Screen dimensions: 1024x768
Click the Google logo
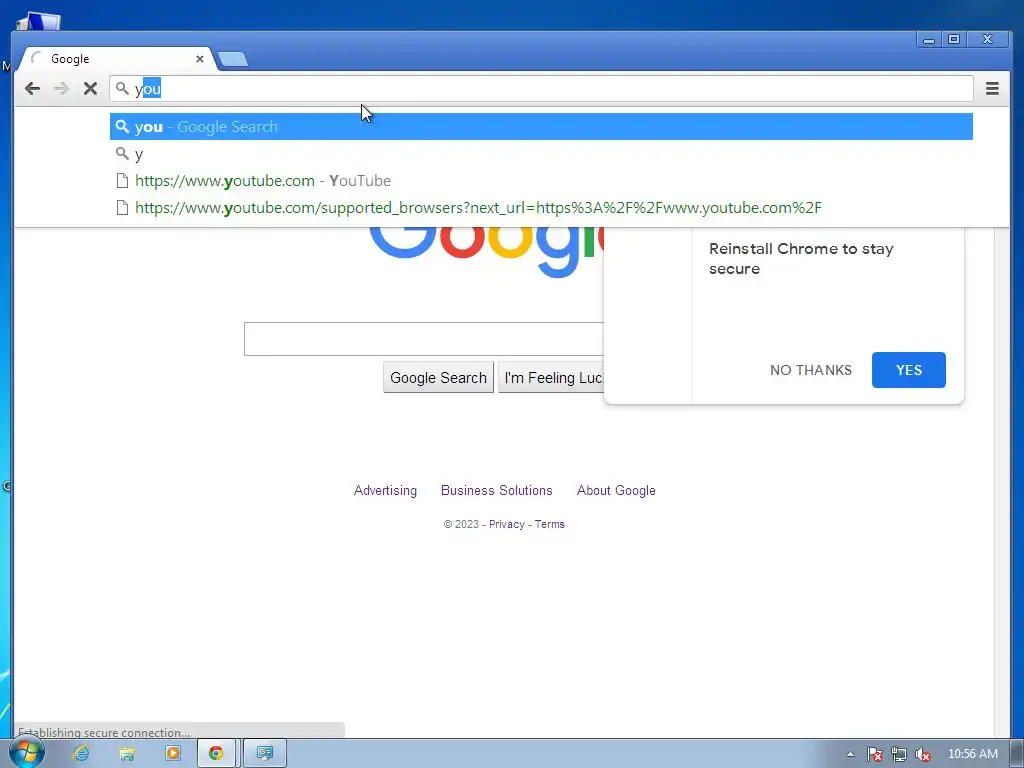pyautogui.click(x=487, y=251)
